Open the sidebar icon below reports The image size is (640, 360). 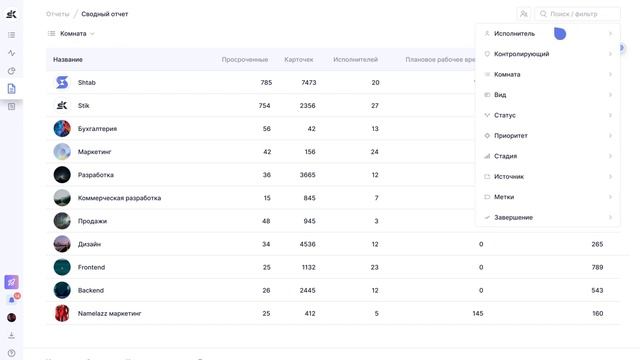pyautogui.click(x=11, y=107)
